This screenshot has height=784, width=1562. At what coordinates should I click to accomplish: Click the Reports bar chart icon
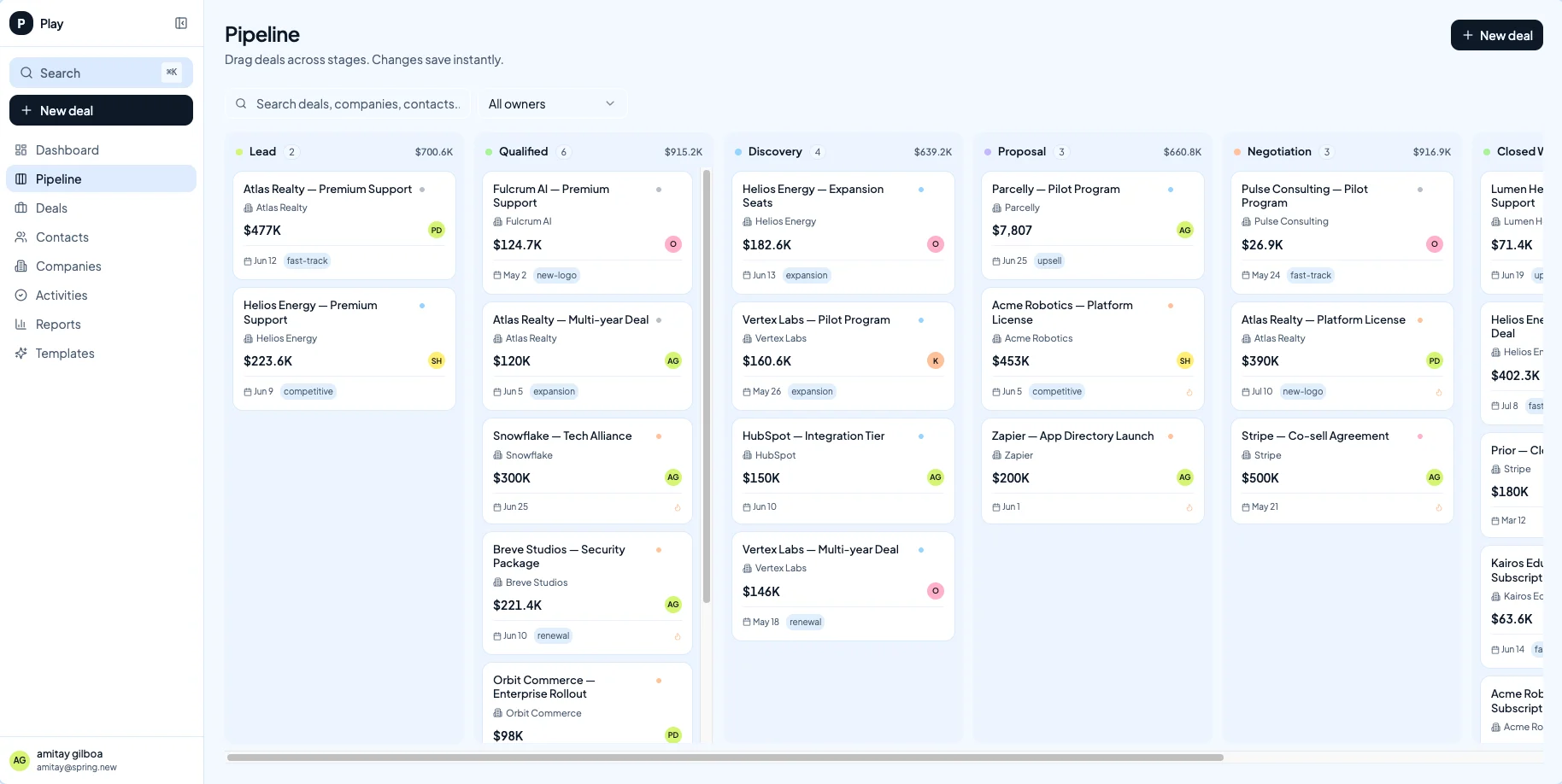(x=21, y=324)
